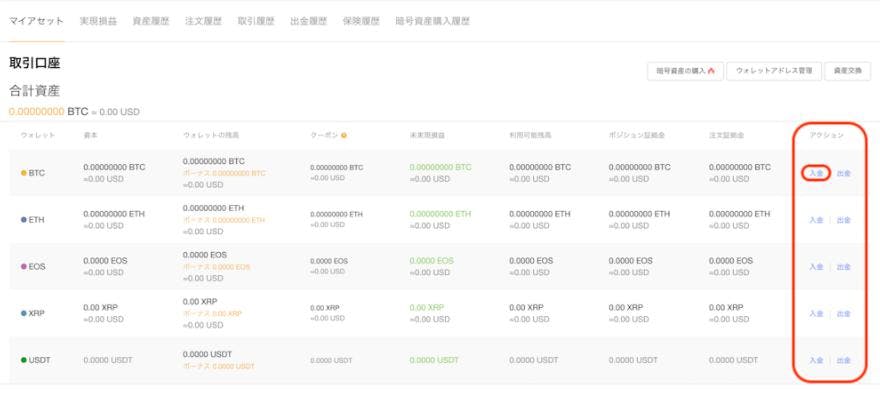The width and height of the screenshot is (880, 393).
Task: Click the orange XRP ボーナス amount
Action: (x=212, y=313)
